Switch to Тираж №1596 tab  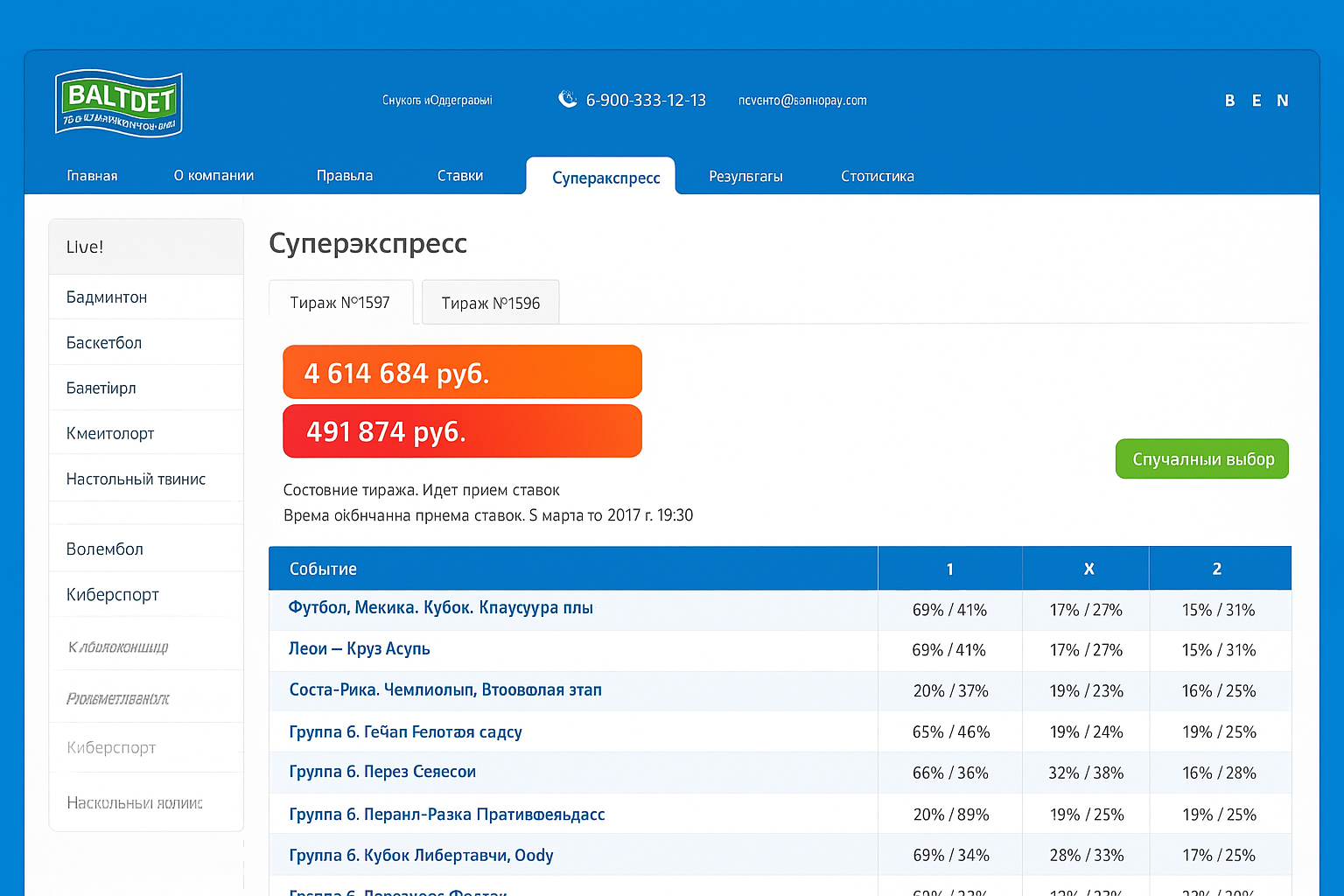[490, 303]
